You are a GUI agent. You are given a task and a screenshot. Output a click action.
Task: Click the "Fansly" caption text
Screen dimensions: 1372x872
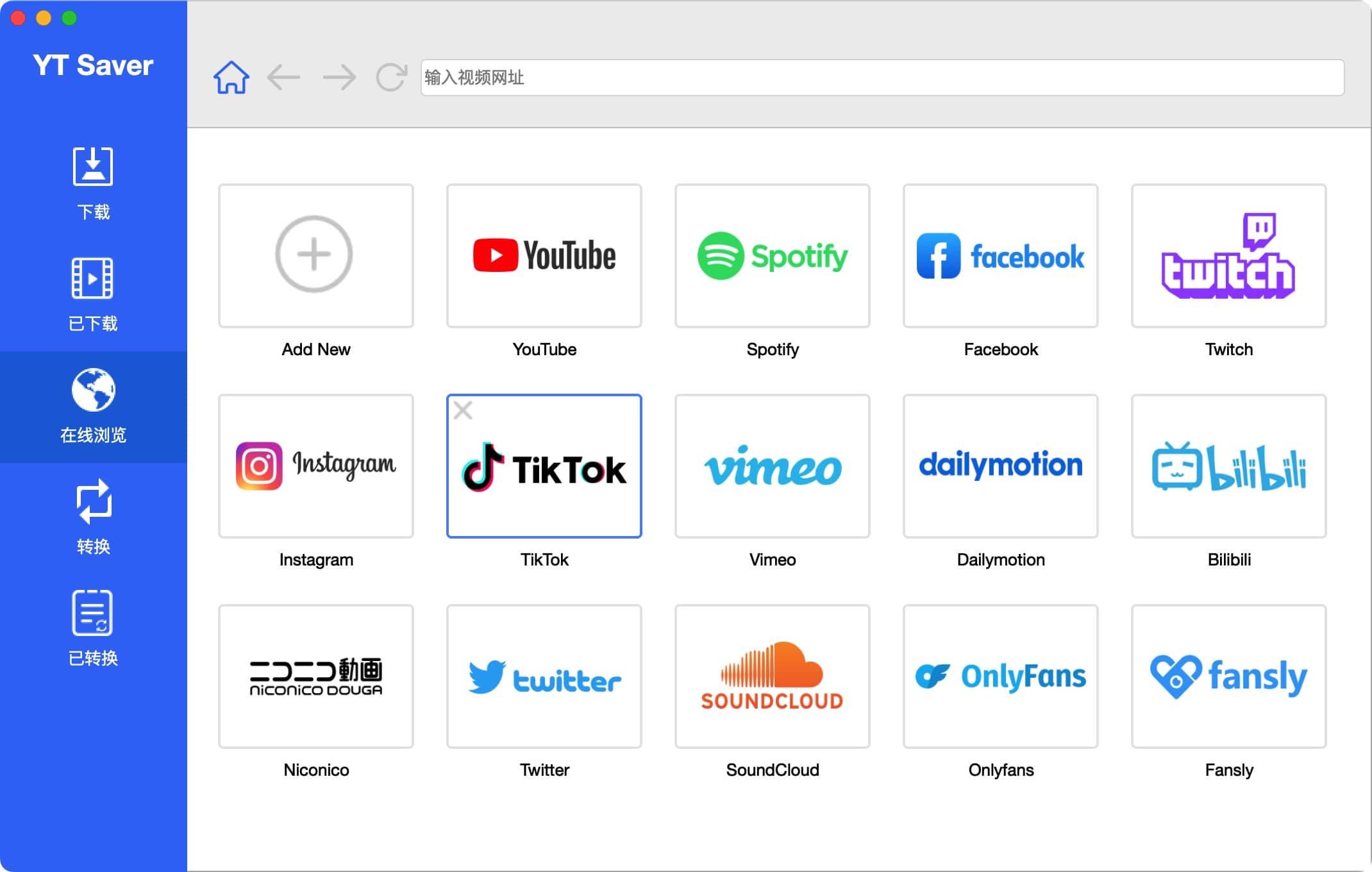(x=1229, y=771)
